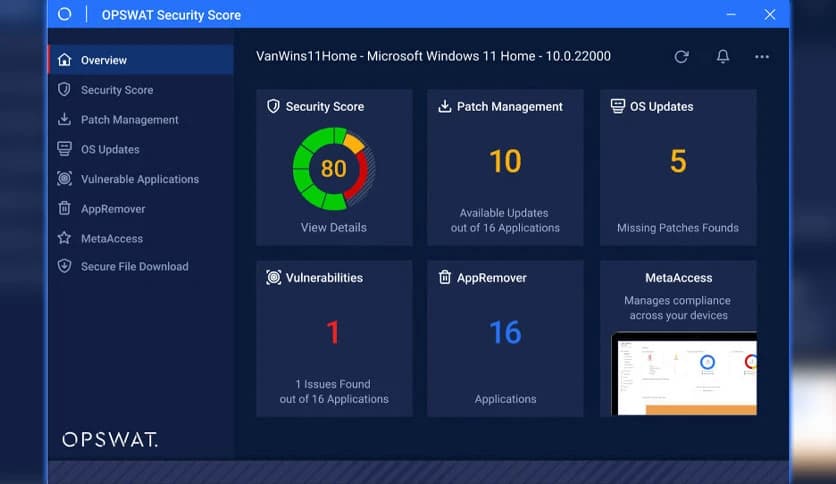Go to Patch Management in sidebar
The width and height of the screenshot is (836, 484).
[x=141, y=119]
